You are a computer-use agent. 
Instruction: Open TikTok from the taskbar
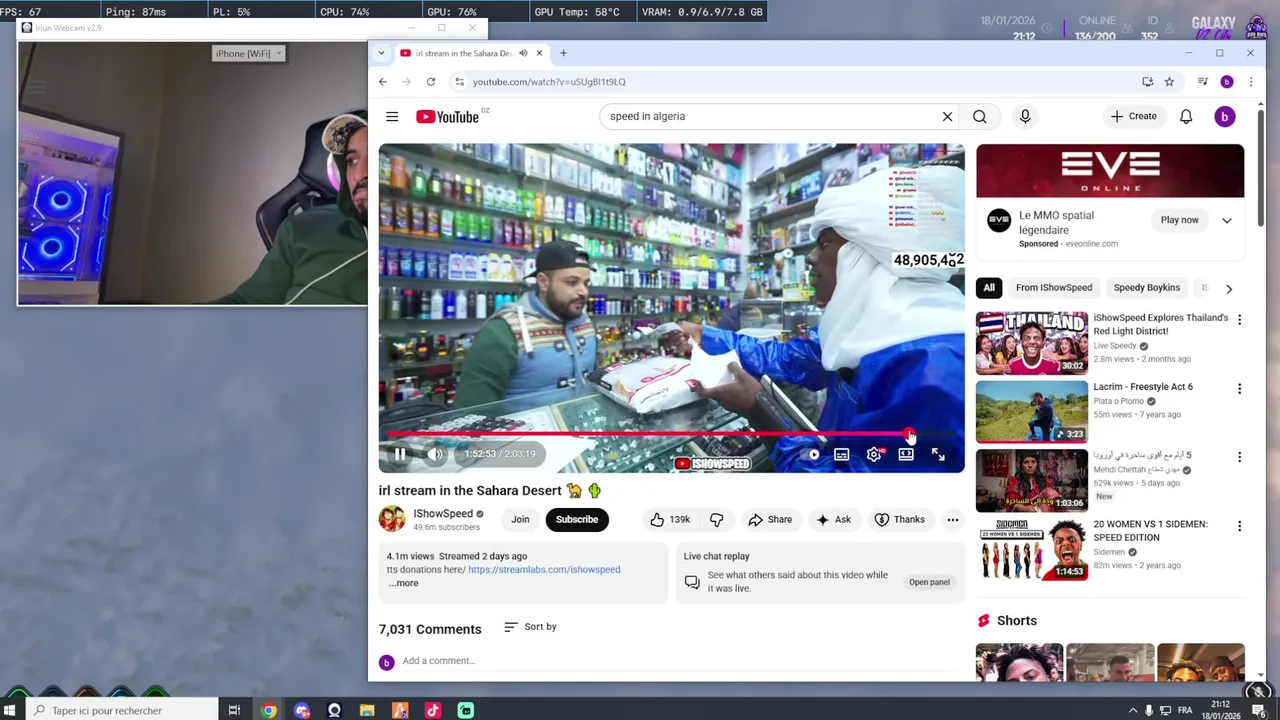433,711
